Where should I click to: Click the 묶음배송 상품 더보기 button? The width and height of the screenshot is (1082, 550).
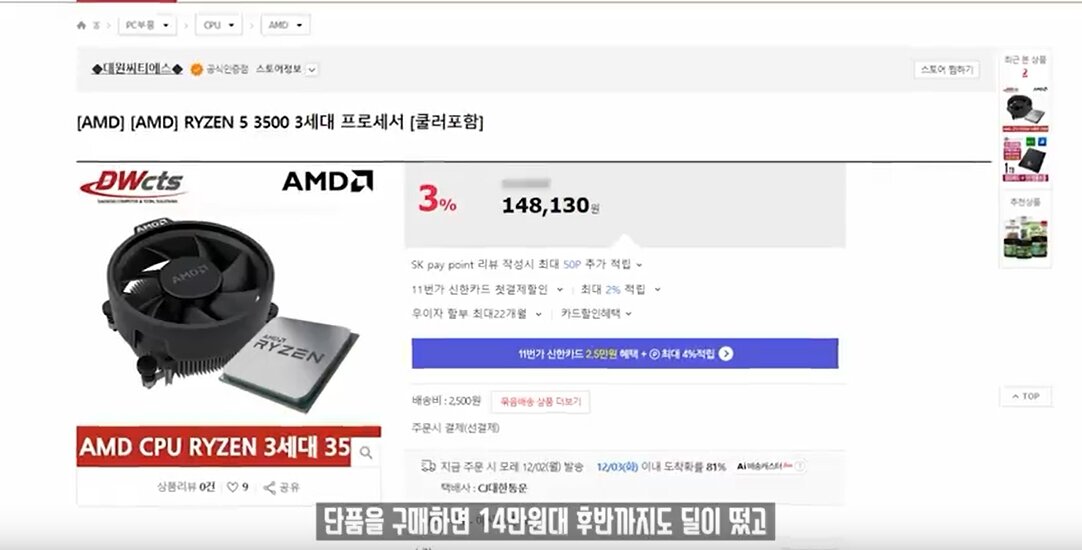(x=540, y=402)
